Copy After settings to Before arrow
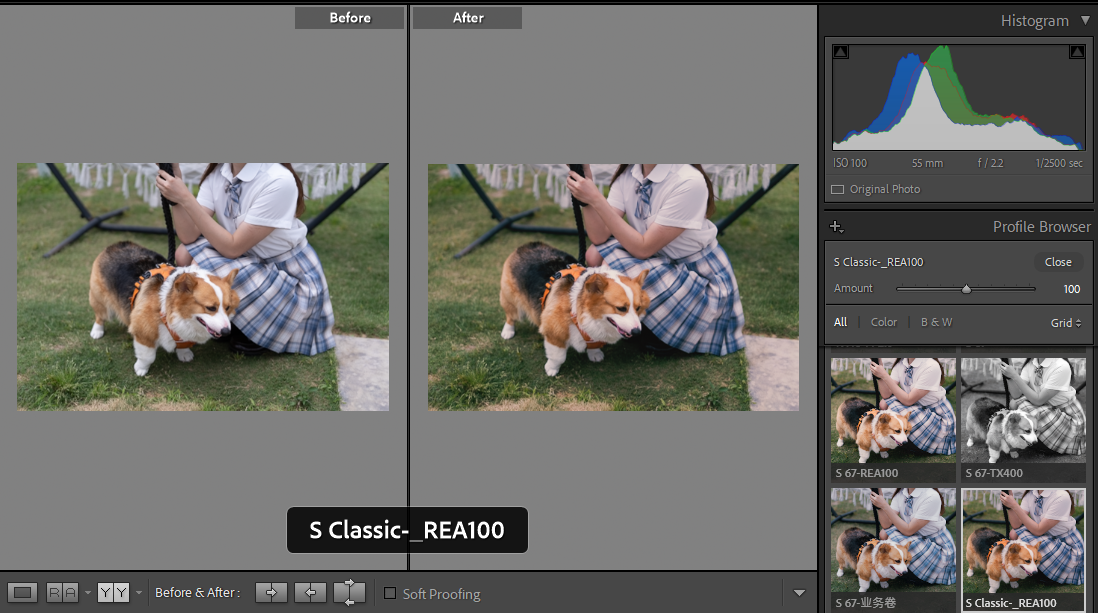Screen dimensions: 1098x613 310,593
